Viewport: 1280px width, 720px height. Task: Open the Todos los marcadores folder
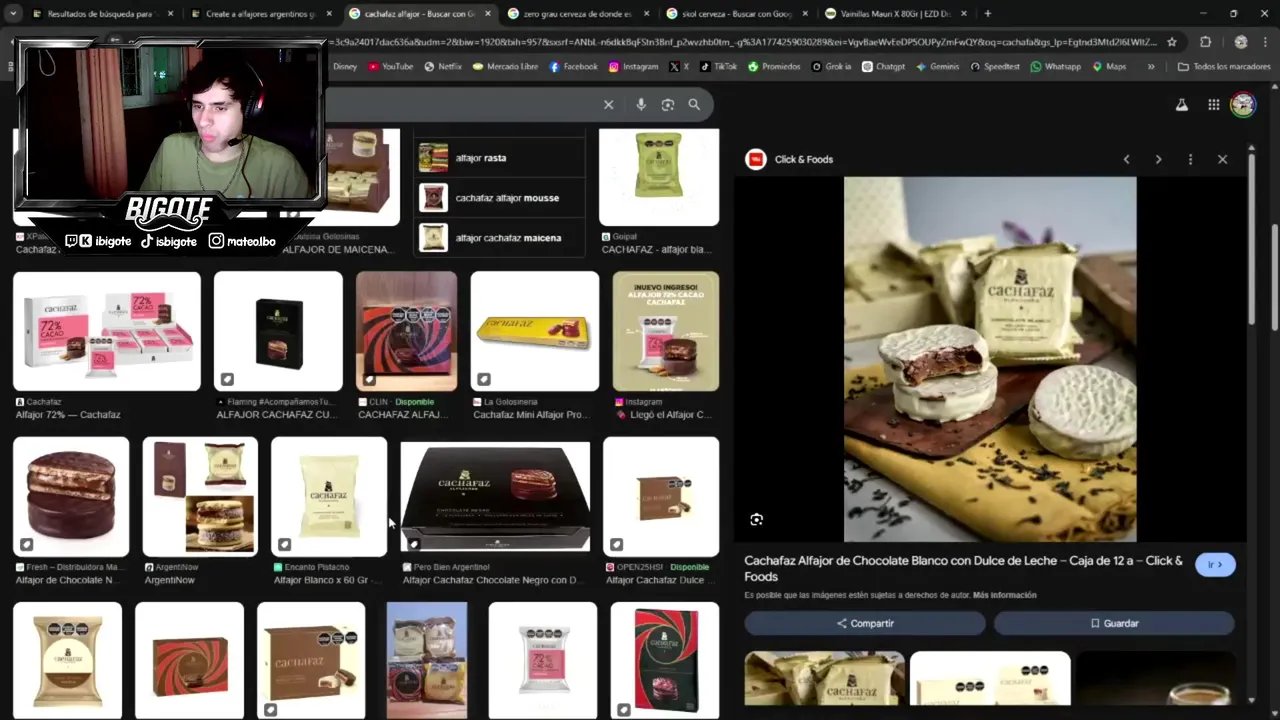1224,67
